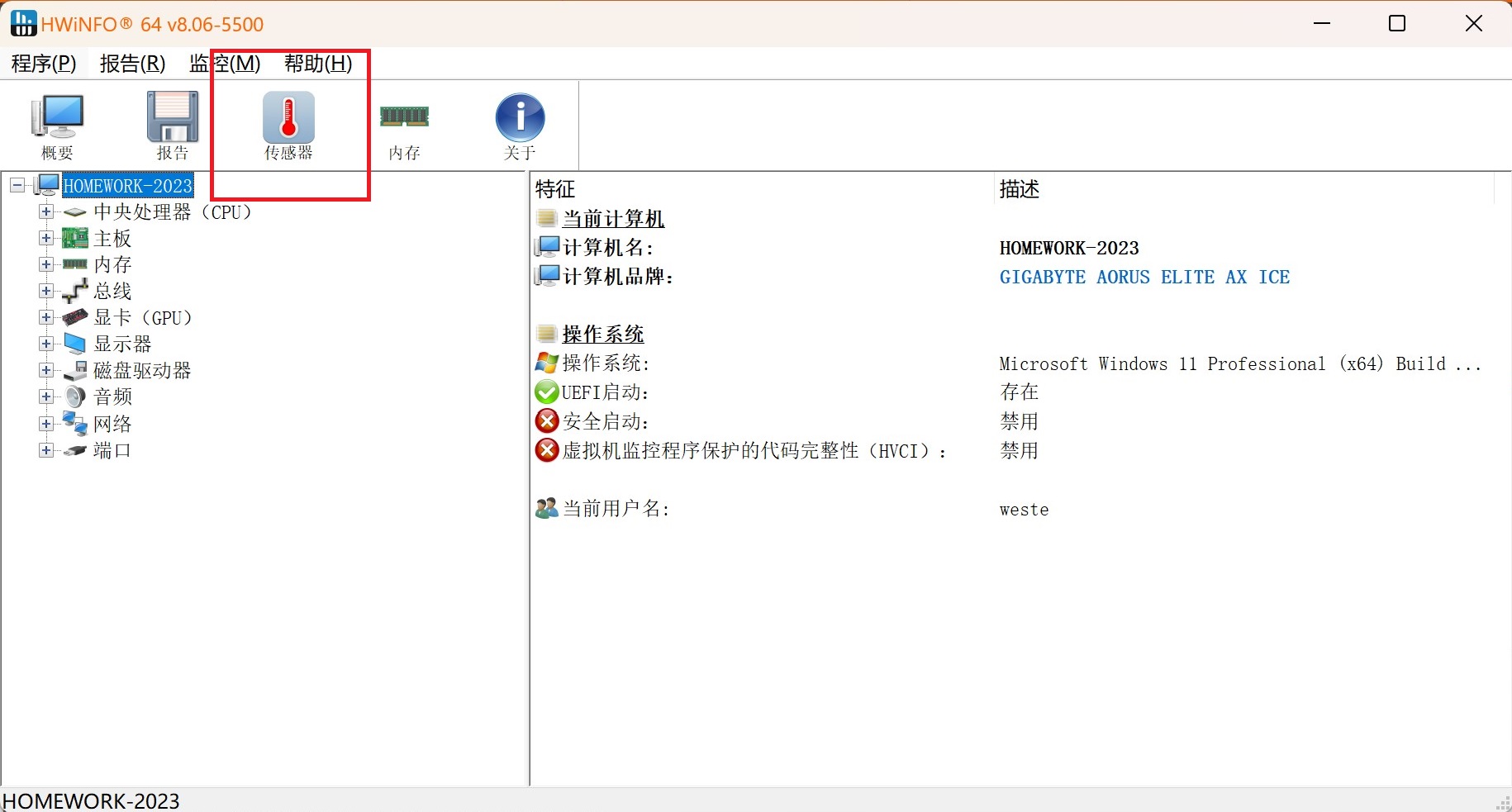Click the resize grip in status bar corner
The height and width of the screenshot is (812, 1512).
pyautogui.click(x=1503, y=803)
